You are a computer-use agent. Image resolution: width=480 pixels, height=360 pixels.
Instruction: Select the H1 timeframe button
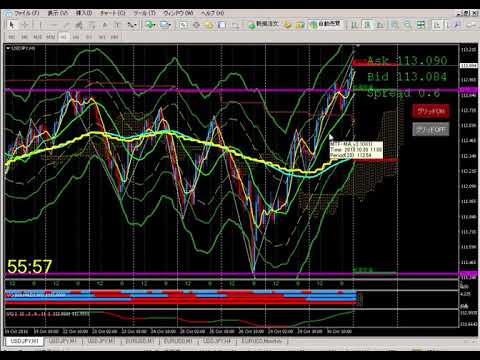[x=63, y=37]
